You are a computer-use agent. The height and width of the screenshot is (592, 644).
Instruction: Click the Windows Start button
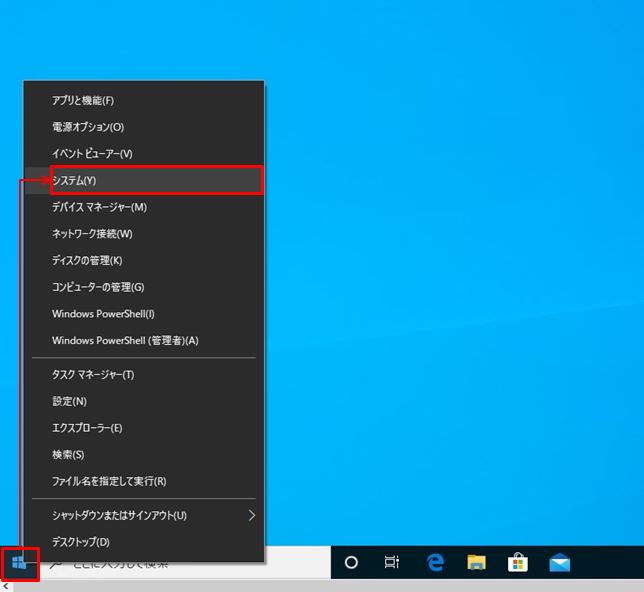point(19,562)
